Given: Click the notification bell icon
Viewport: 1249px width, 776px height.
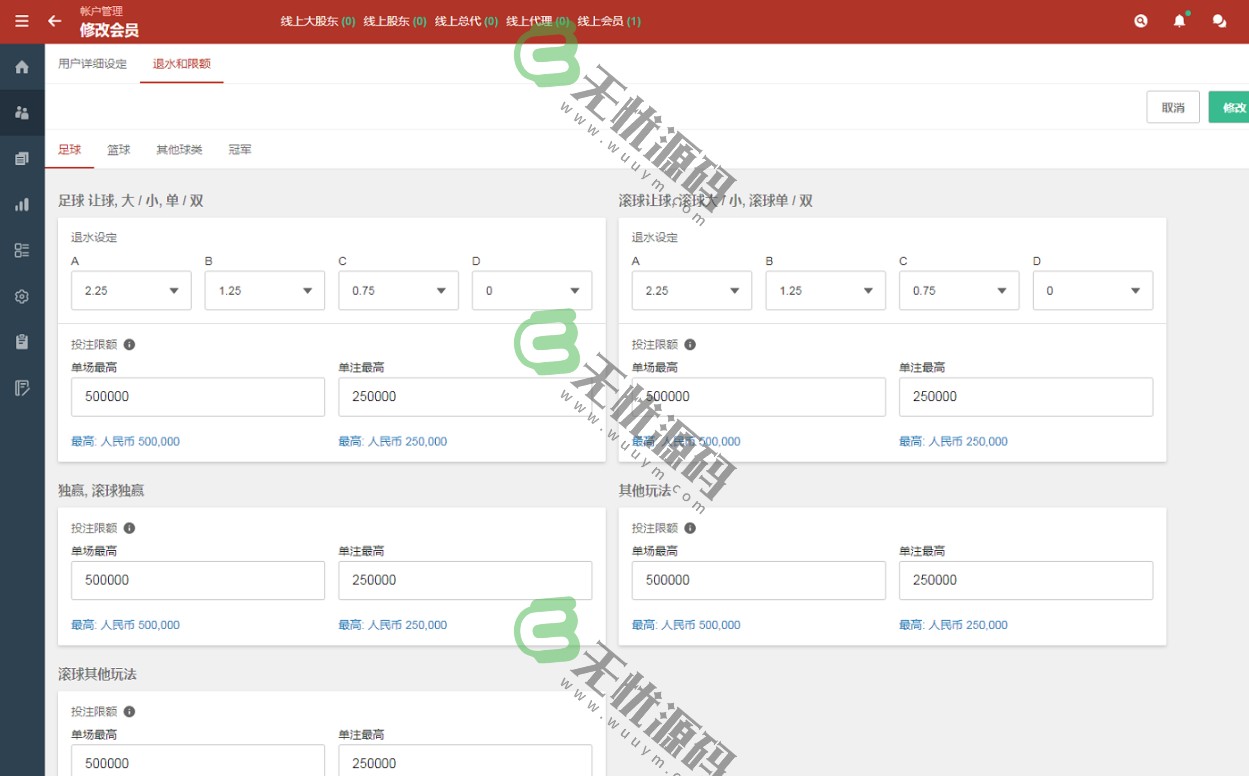Looking at the screenshot, I should (x=1180, y=21).
